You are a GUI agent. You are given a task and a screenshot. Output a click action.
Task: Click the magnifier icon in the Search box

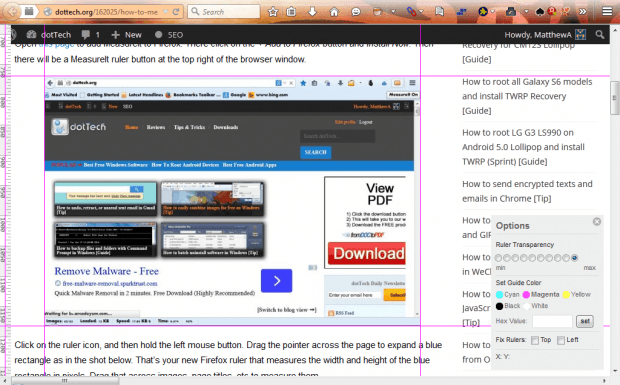pyautogui.click(x=195, y=11)
